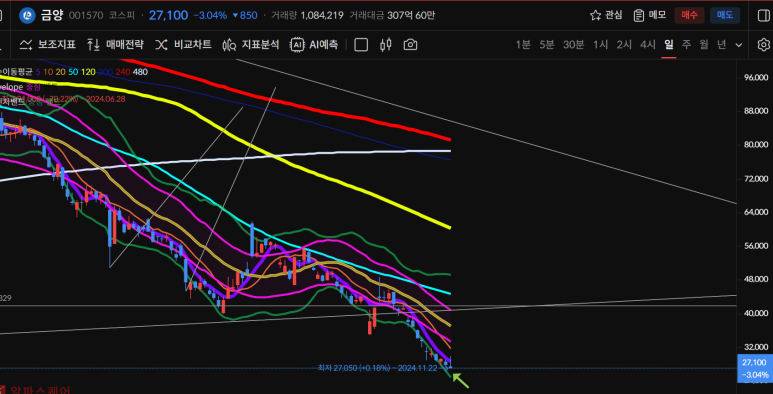
Task: Toggle the red 240-day moving average label
Action: pos(123,72)
